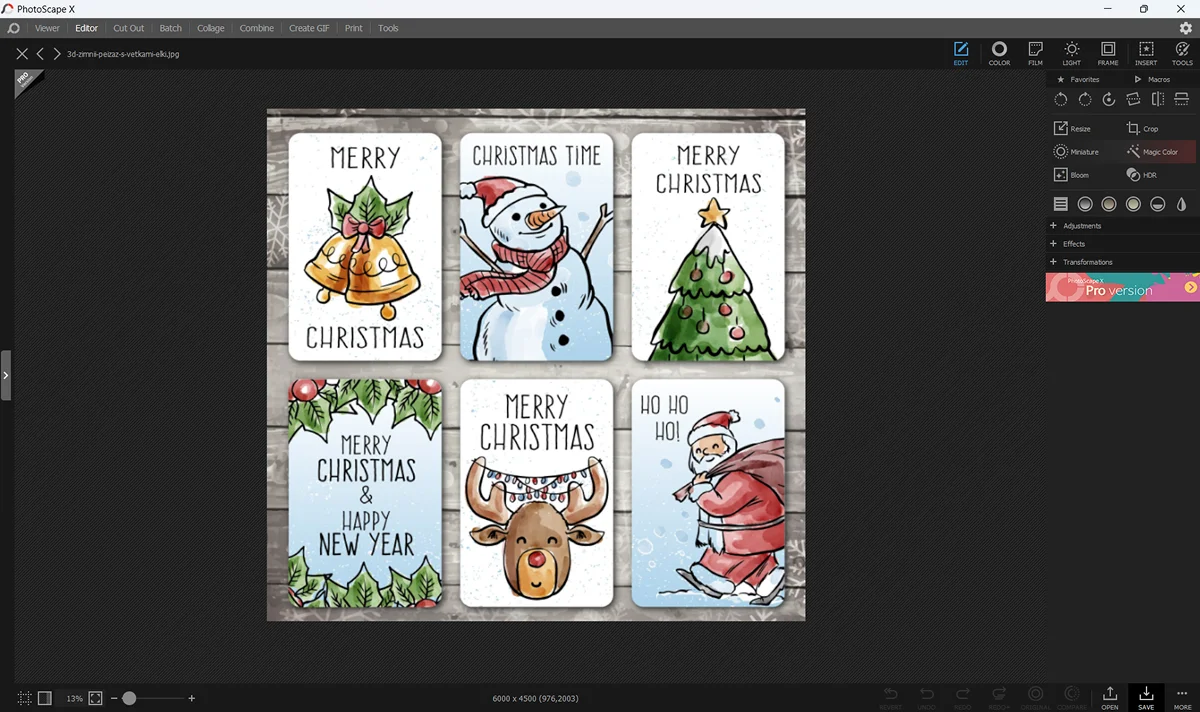Click the HDR effect icon

[1141, 175]
